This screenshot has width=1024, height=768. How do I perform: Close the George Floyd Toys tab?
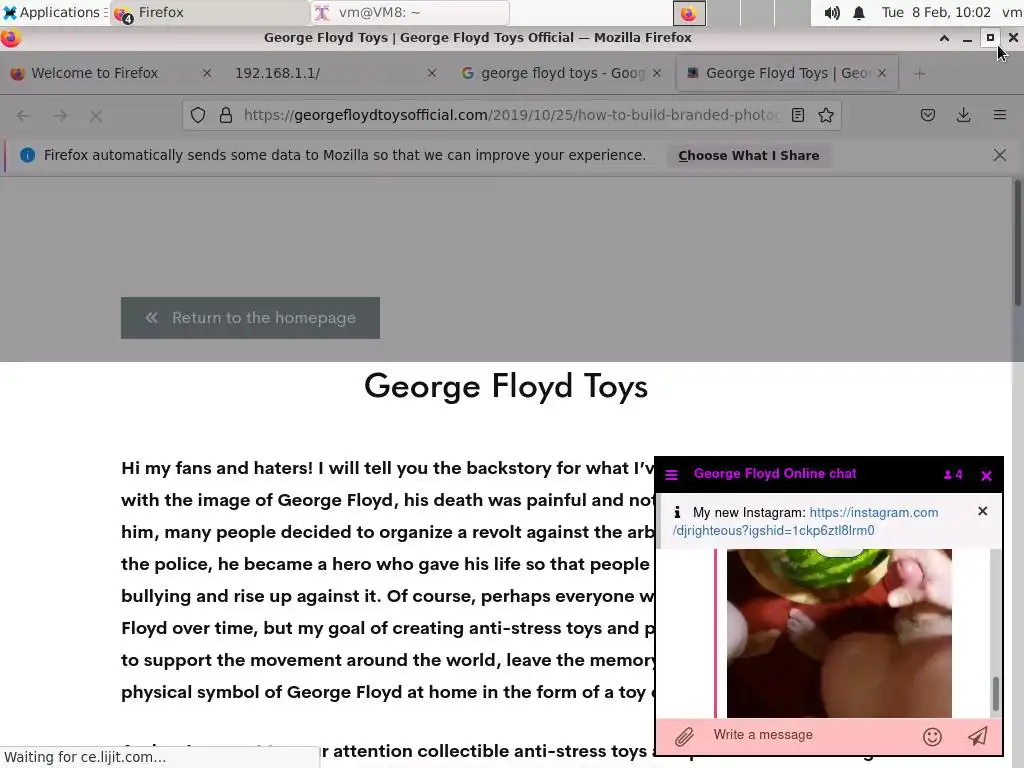pos(882,73)
